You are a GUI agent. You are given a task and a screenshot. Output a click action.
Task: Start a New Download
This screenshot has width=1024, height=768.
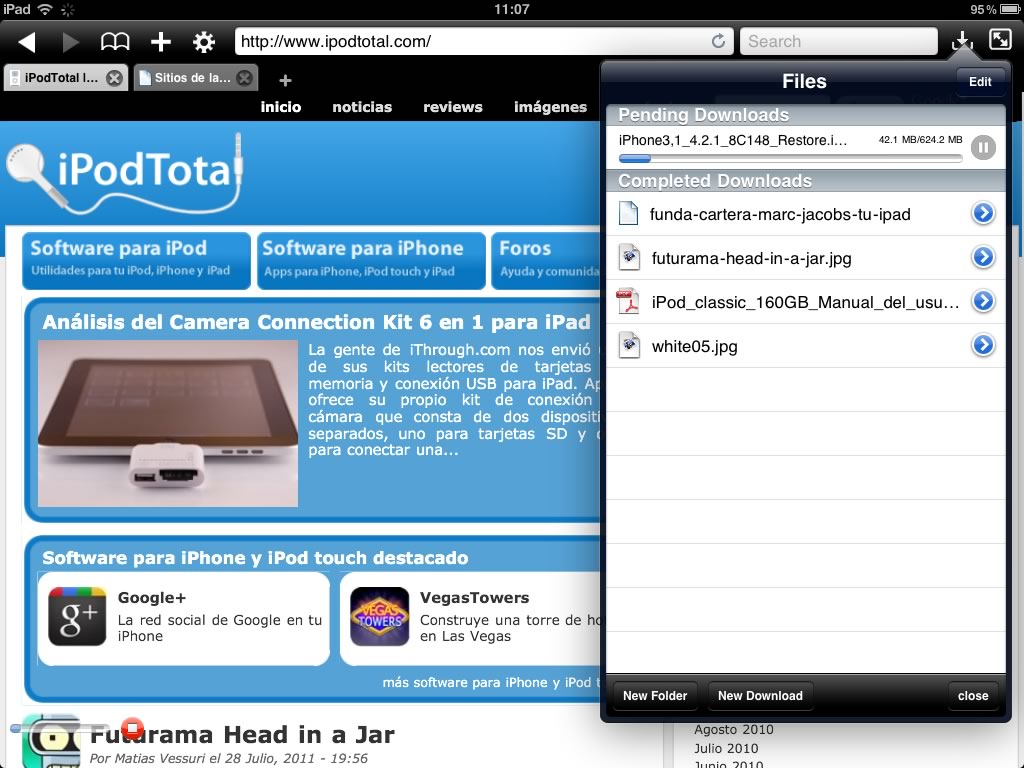760,696
